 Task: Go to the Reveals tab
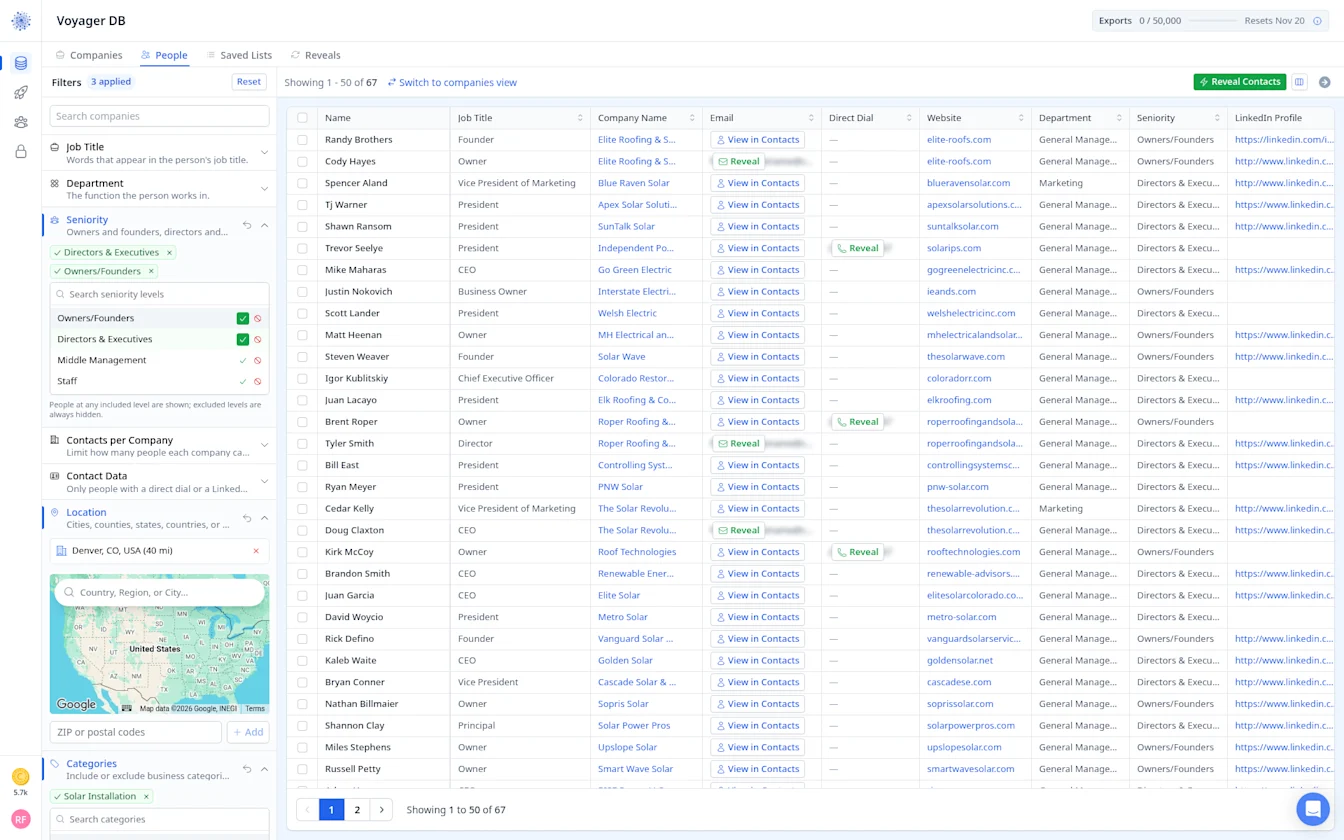315,55
